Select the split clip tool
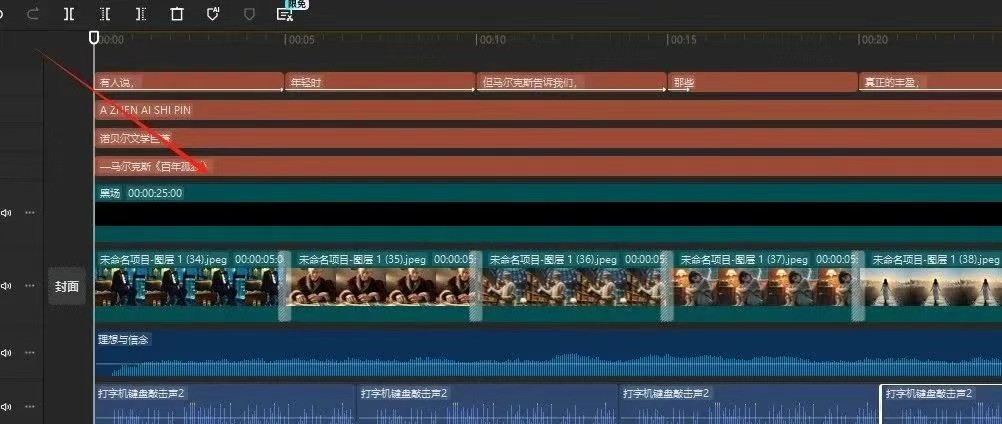The image size is (1002, 424). pos(69,13)
